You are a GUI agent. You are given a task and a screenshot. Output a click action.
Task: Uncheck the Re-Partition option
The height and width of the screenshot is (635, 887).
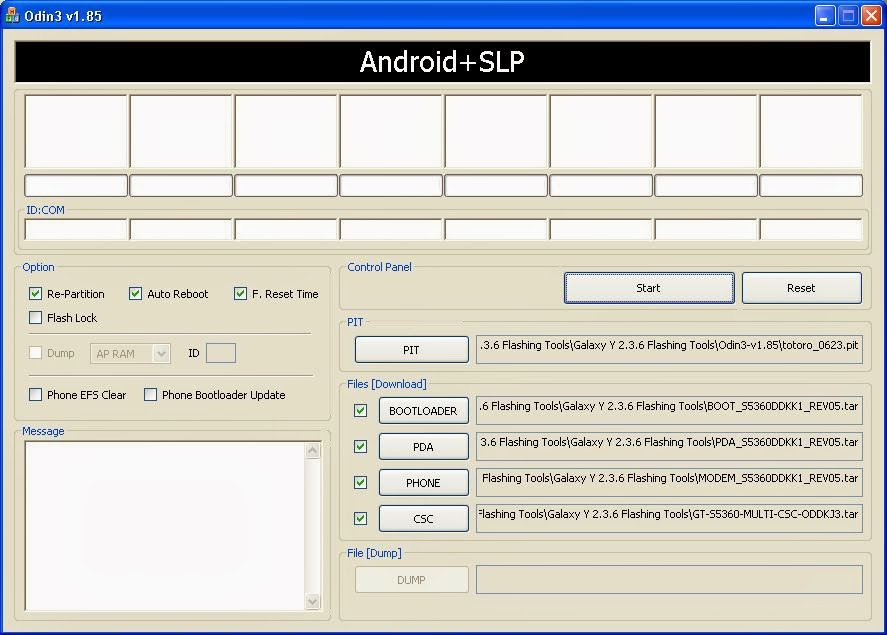(36, 293)
